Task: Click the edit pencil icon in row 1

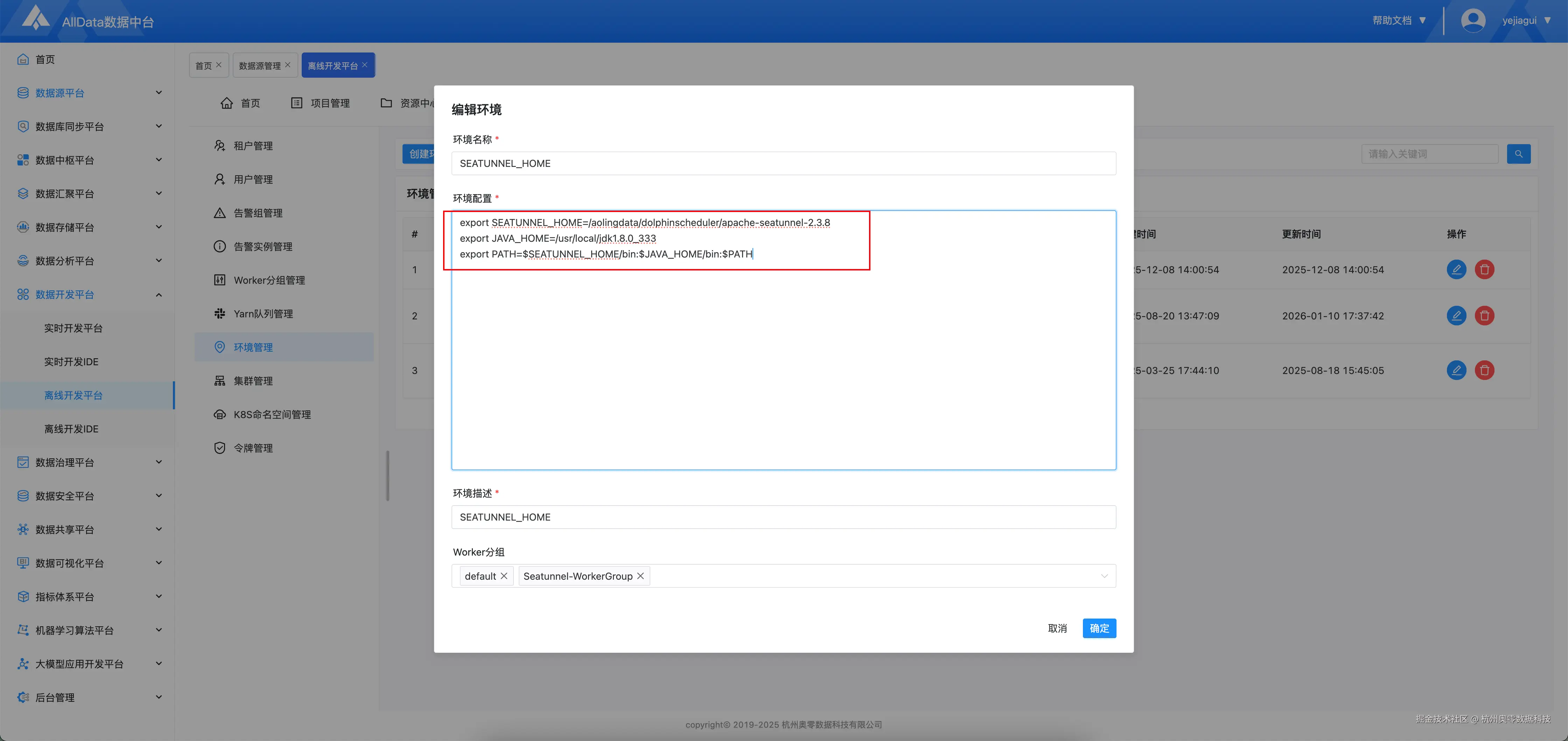Action: 1456,269
